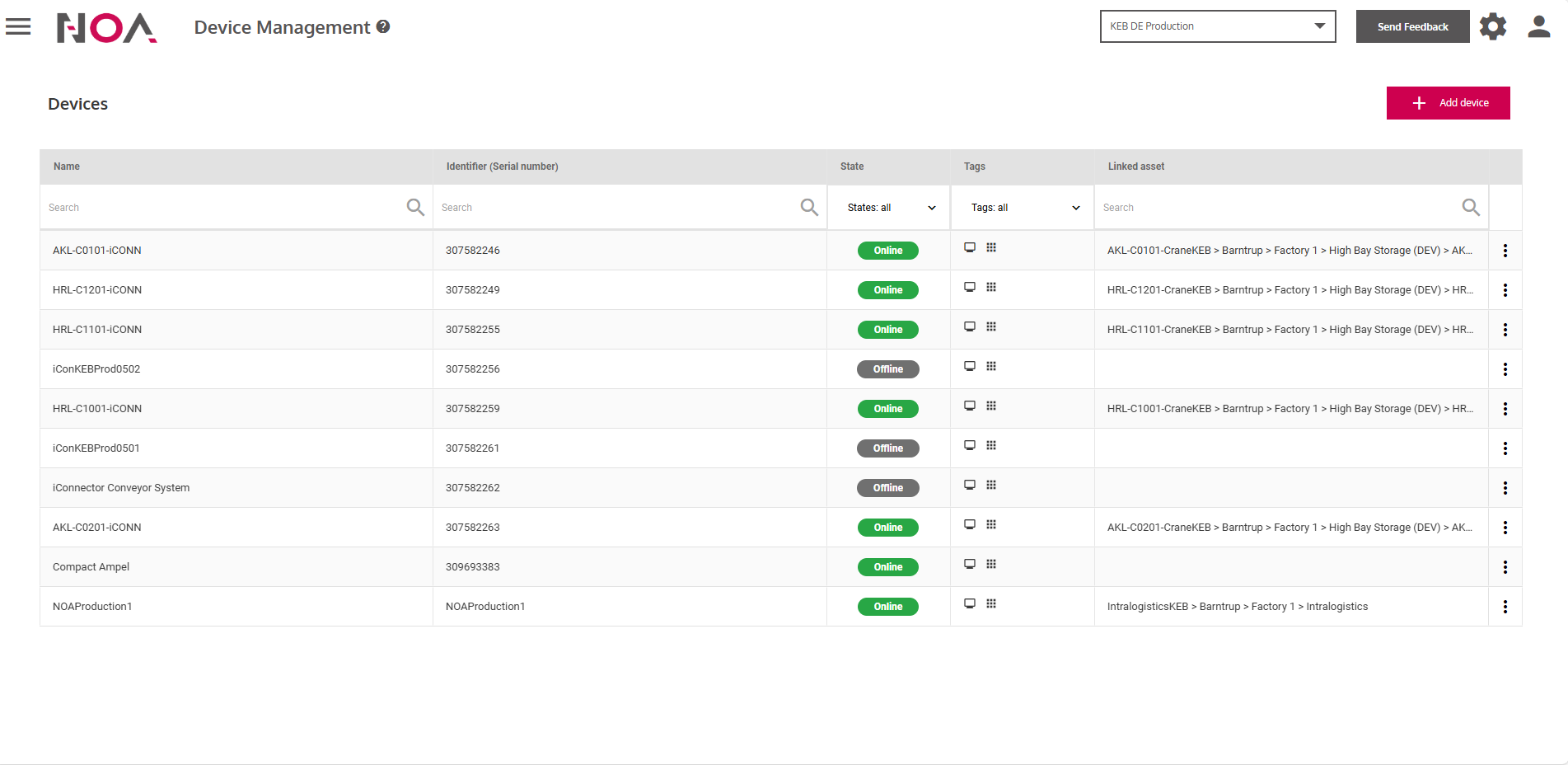
Task: Click the Send Feedback button
Action: (1412, 26)
